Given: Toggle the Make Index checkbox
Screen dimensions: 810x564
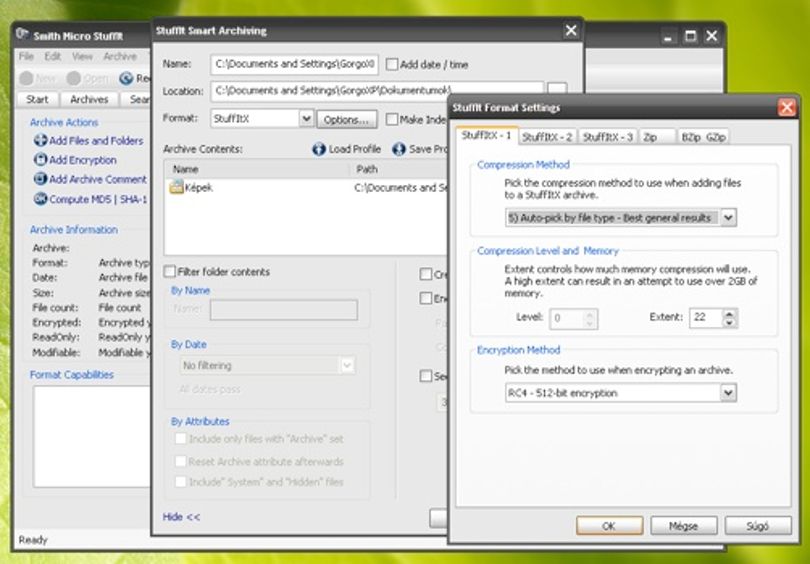Looking at the screenshot, I should click(x=392, y=119).
